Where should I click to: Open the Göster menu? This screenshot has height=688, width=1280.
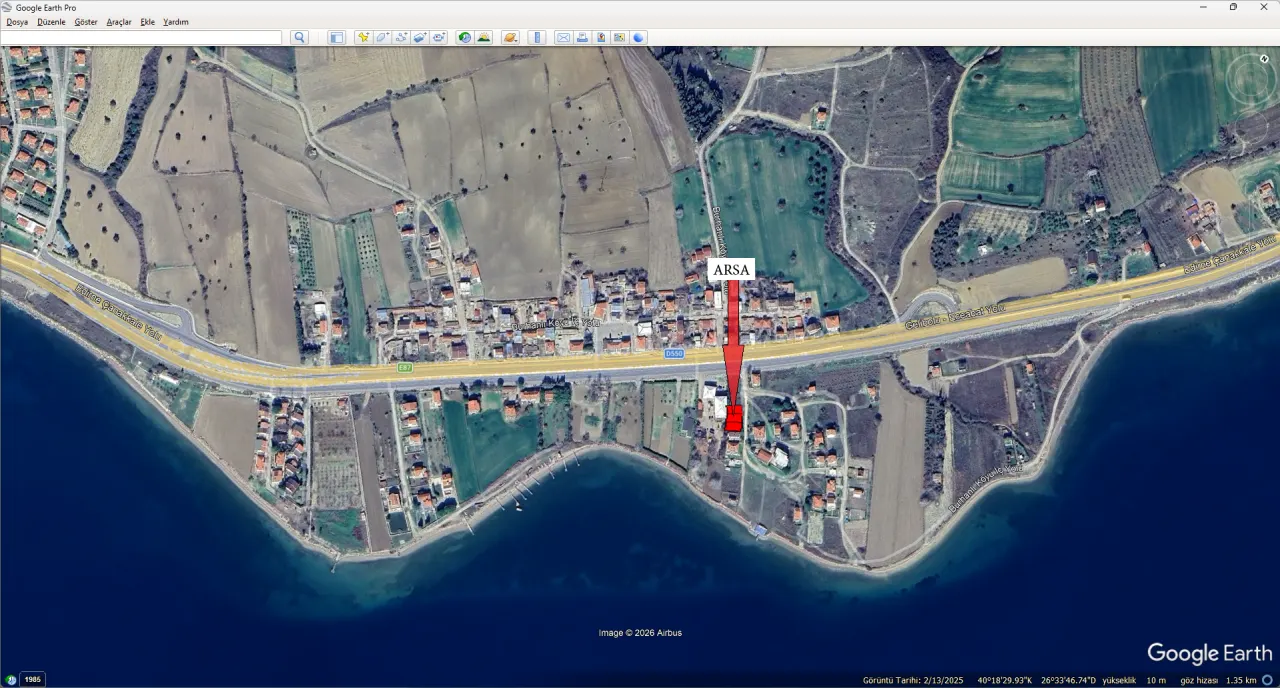coord(86,22)
